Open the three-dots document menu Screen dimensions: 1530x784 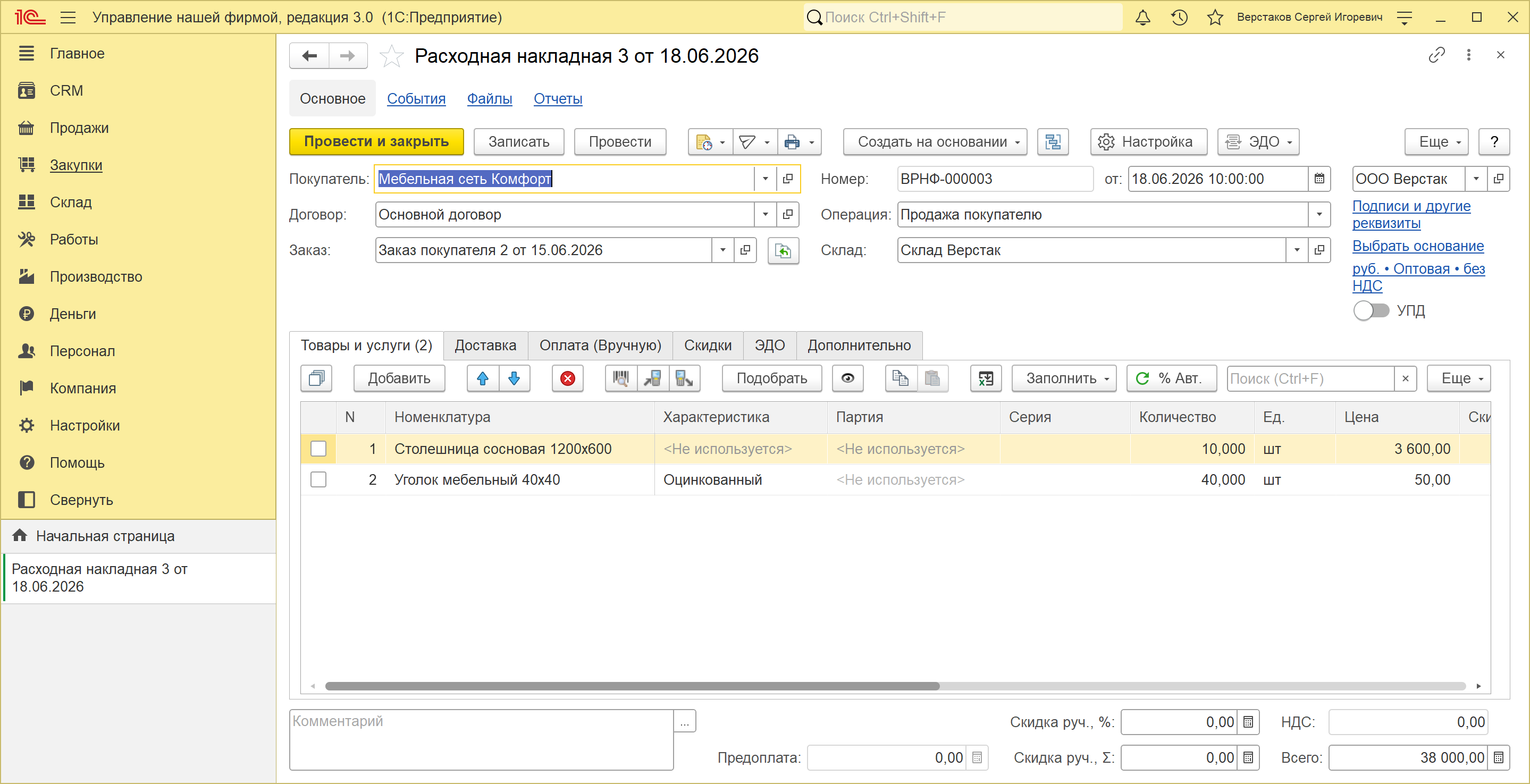click(x=1469, y=55)
